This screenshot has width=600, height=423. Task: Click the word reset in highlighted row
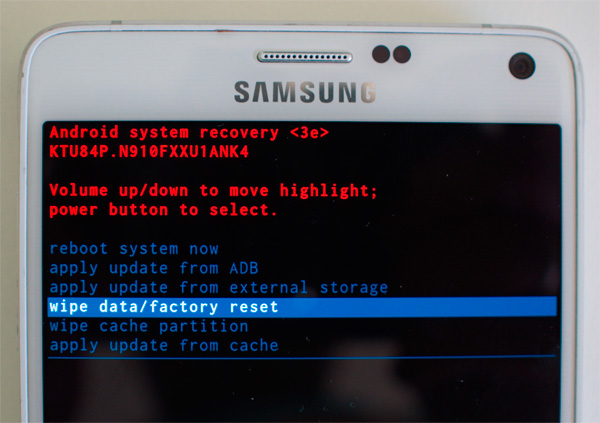coord(254,307)
